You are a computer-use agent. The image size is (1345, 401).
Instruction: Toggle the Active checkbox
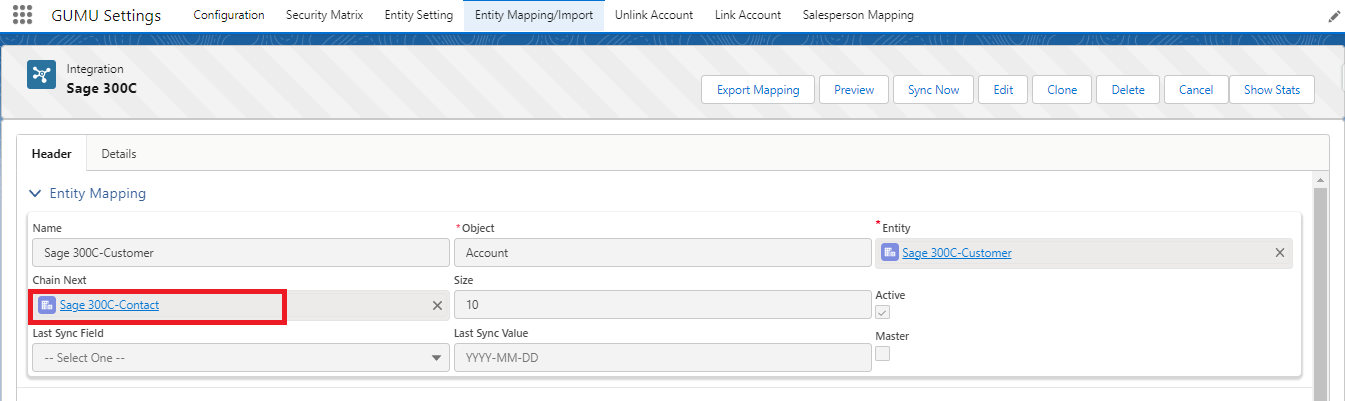coord(882,313)
